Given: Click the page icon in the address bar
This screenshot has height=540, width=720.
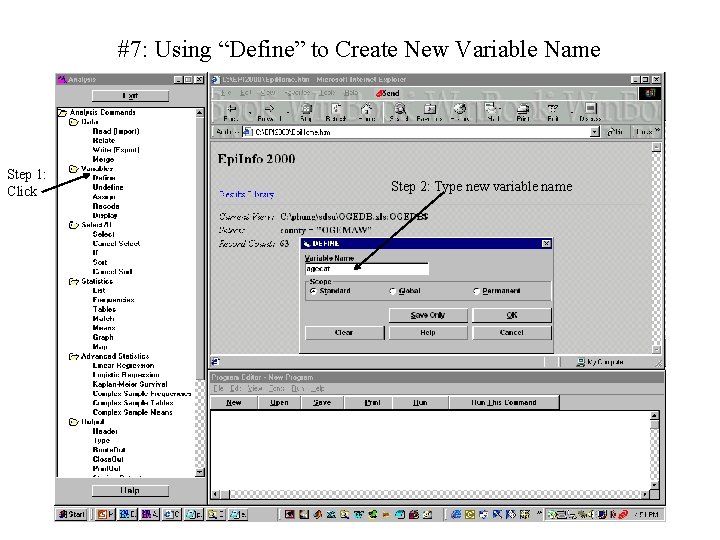Looking at the screenshot, I should coord(247,132).
